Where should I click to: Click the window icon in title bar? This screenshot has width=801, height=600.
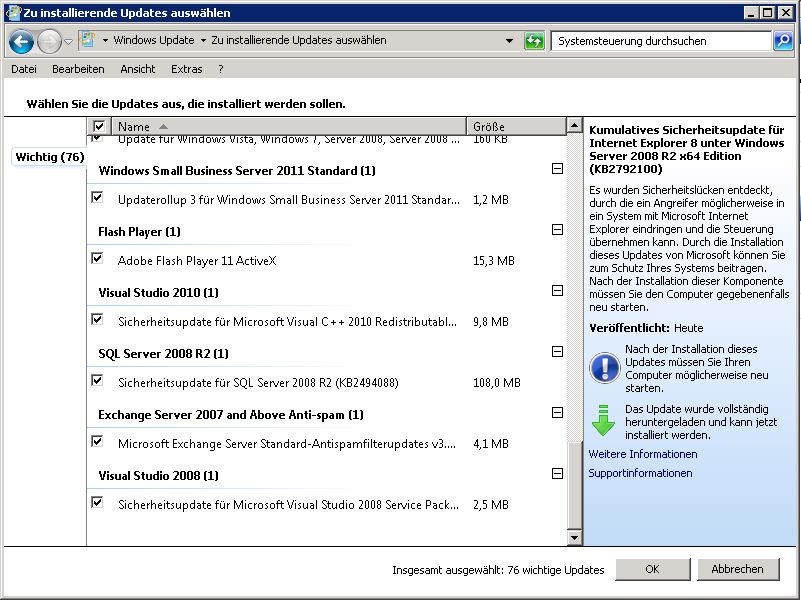click(x=12, y=13)
